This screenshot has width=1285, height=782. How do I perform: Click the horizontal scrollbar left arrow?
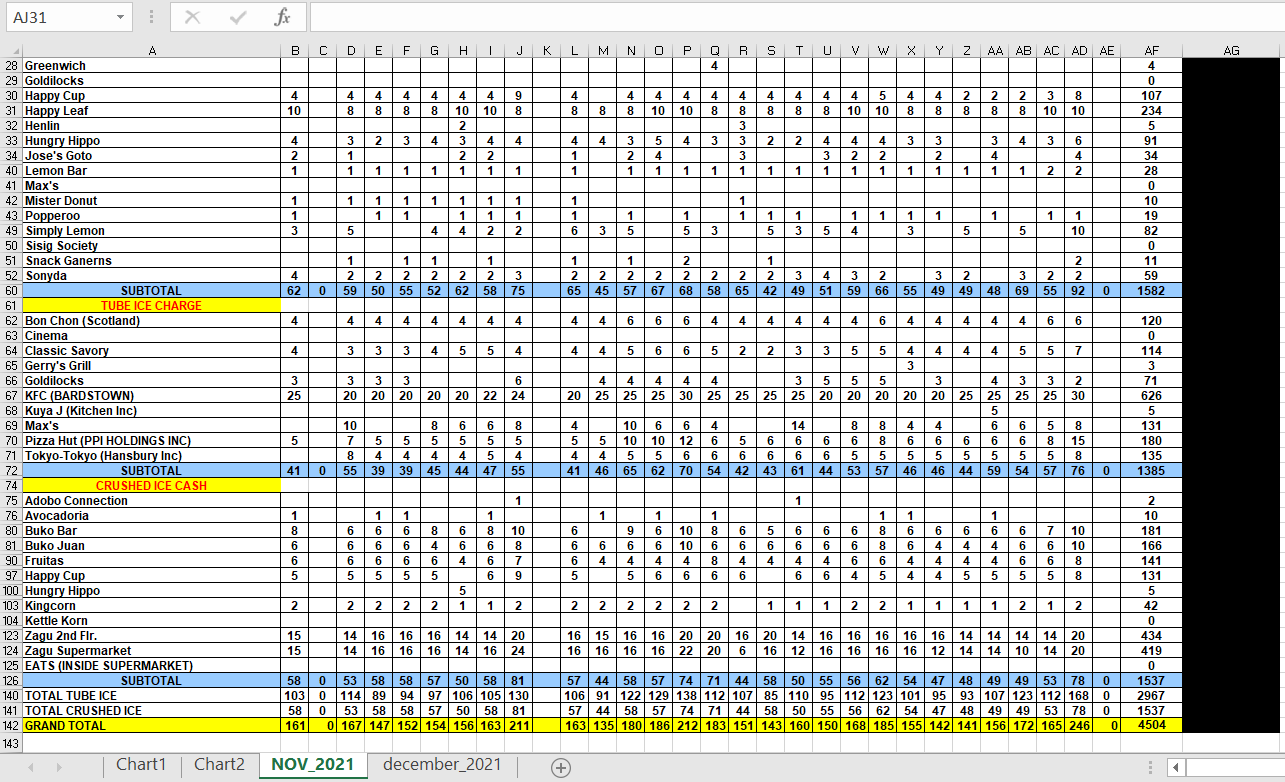pos(1176,767)
